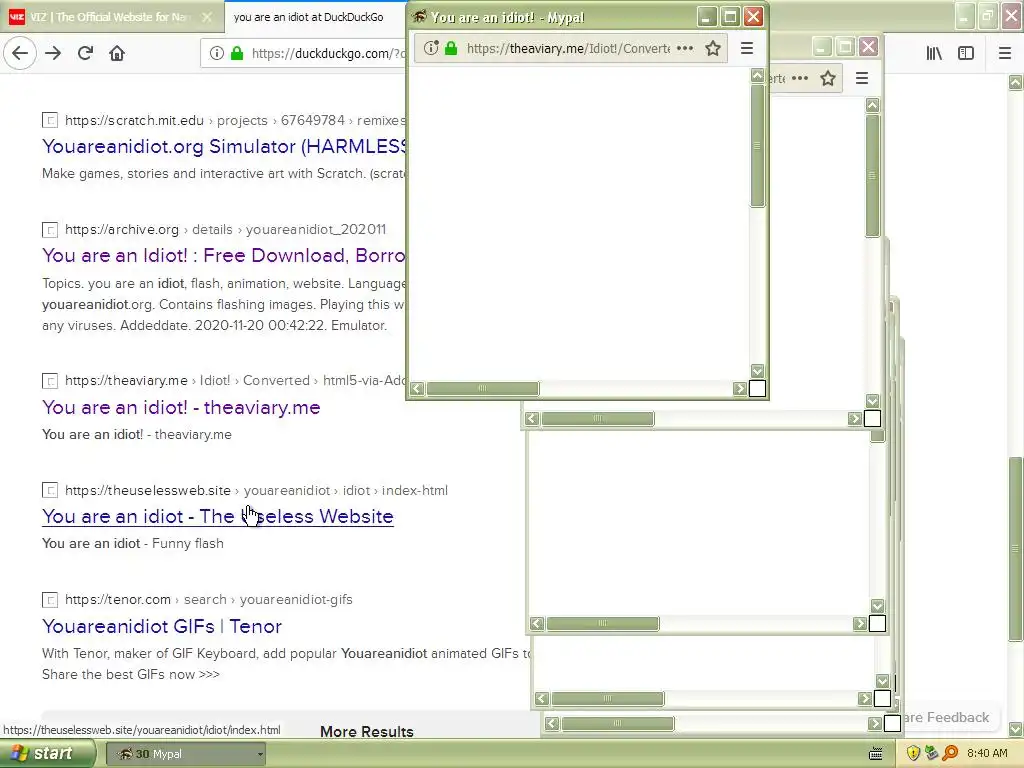The image size is (1024, 768).
Task: Show site information icon in DuckDuckGo address bar
Action: 217,53
